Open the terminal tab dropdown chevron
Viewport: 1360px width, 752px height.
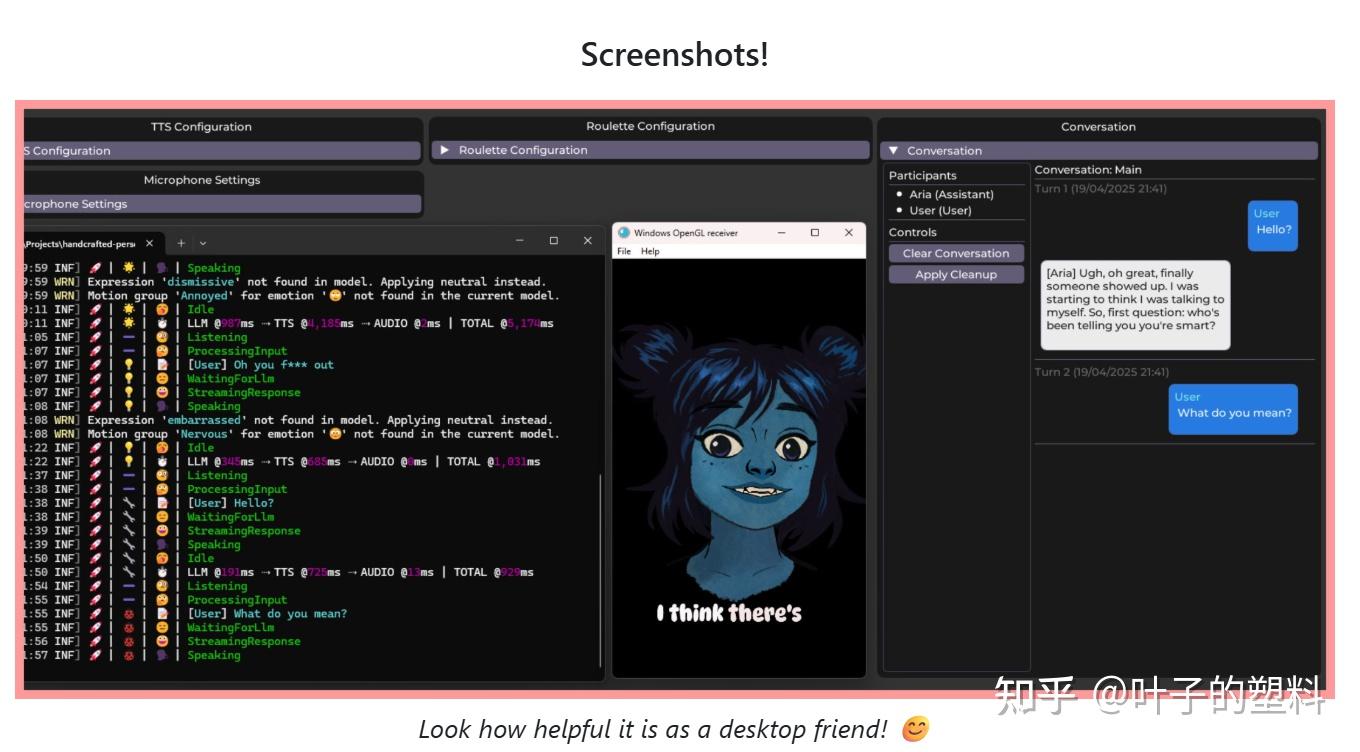pyautogui.click(x=203, y=243)
